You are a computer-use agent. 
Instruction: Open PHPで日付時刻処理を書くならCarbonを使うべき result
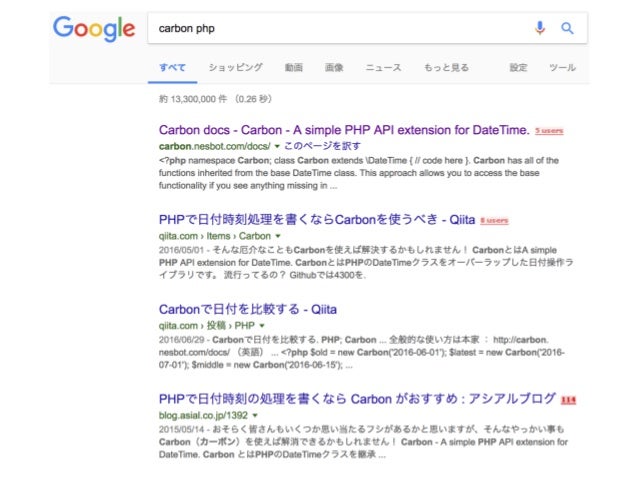click(317, 220)
